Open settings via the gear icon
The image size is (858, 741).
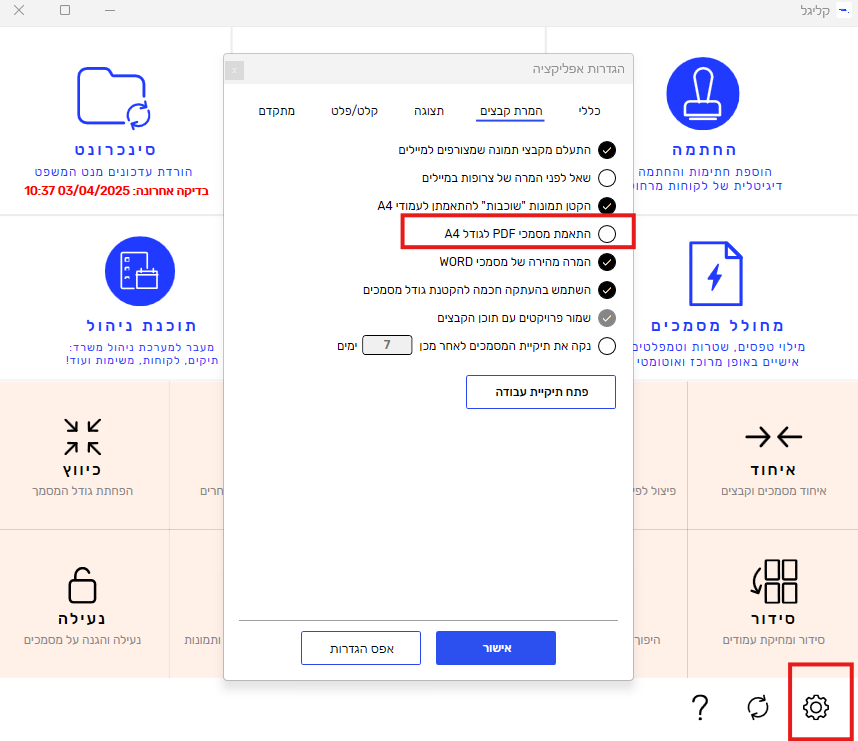point(816,707)
